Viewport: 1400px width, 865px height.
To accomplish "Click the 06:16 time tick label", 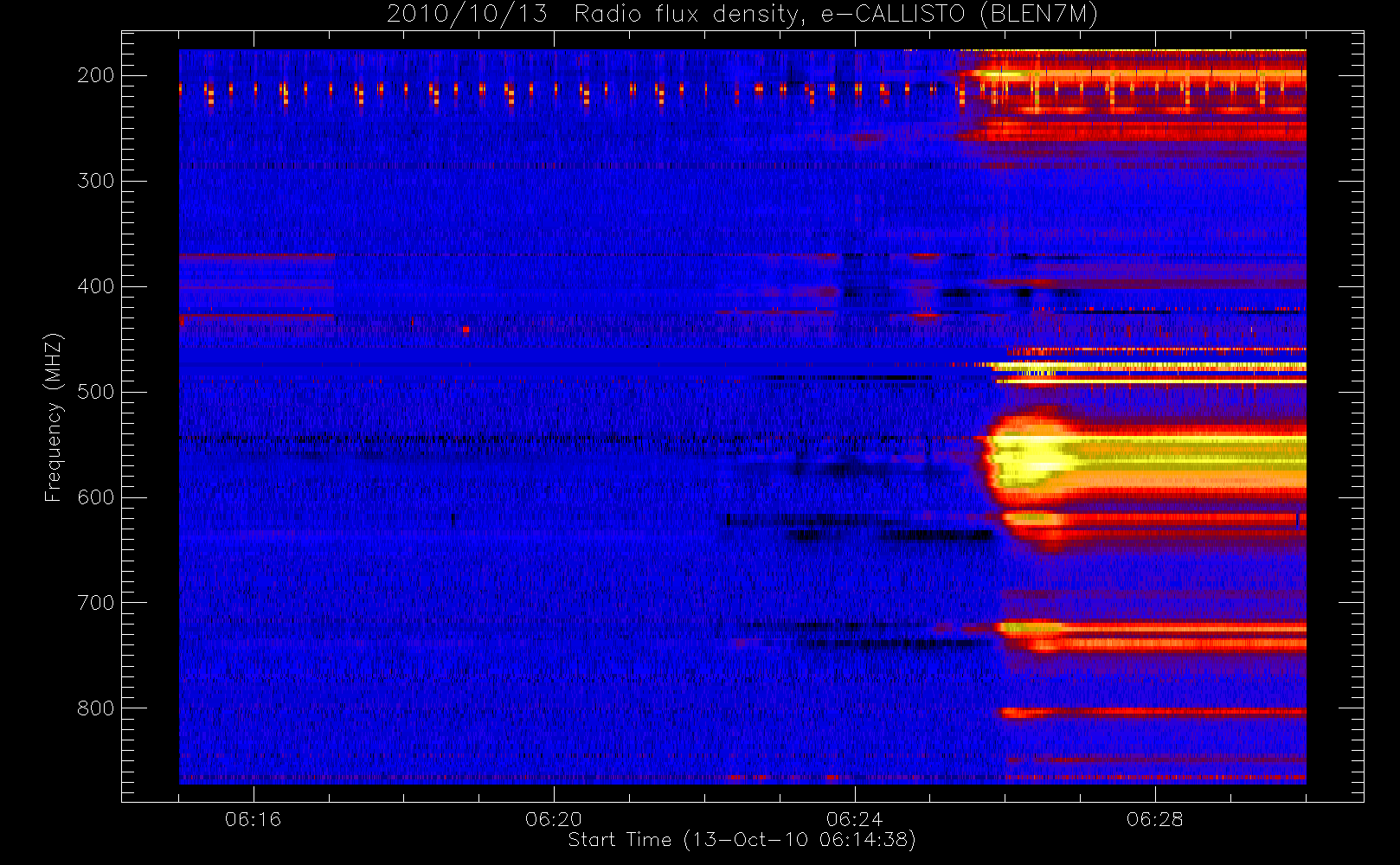I will point(253,819).
